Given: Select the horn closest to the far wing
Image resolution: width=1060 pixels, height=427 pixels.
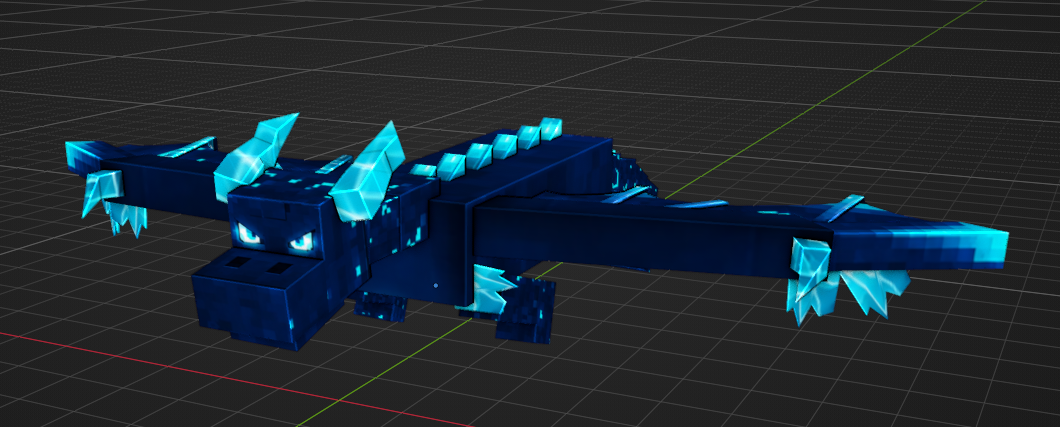Looking at the screenshot, I should pos(255,155).
